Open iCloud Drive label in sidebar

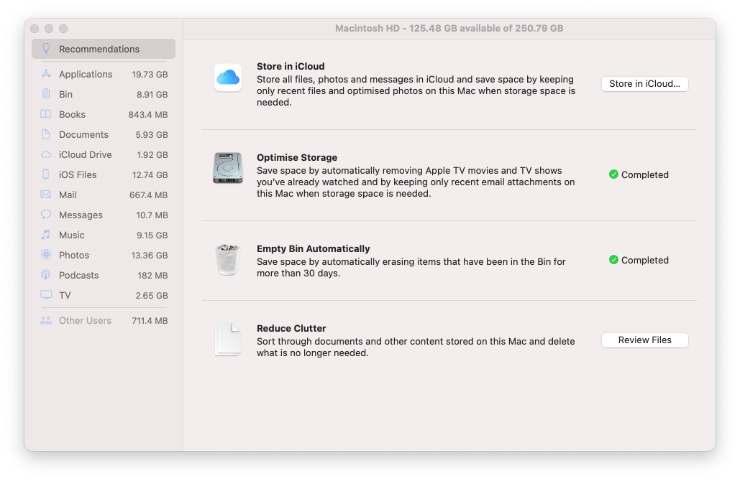click(x=85, y=154)
